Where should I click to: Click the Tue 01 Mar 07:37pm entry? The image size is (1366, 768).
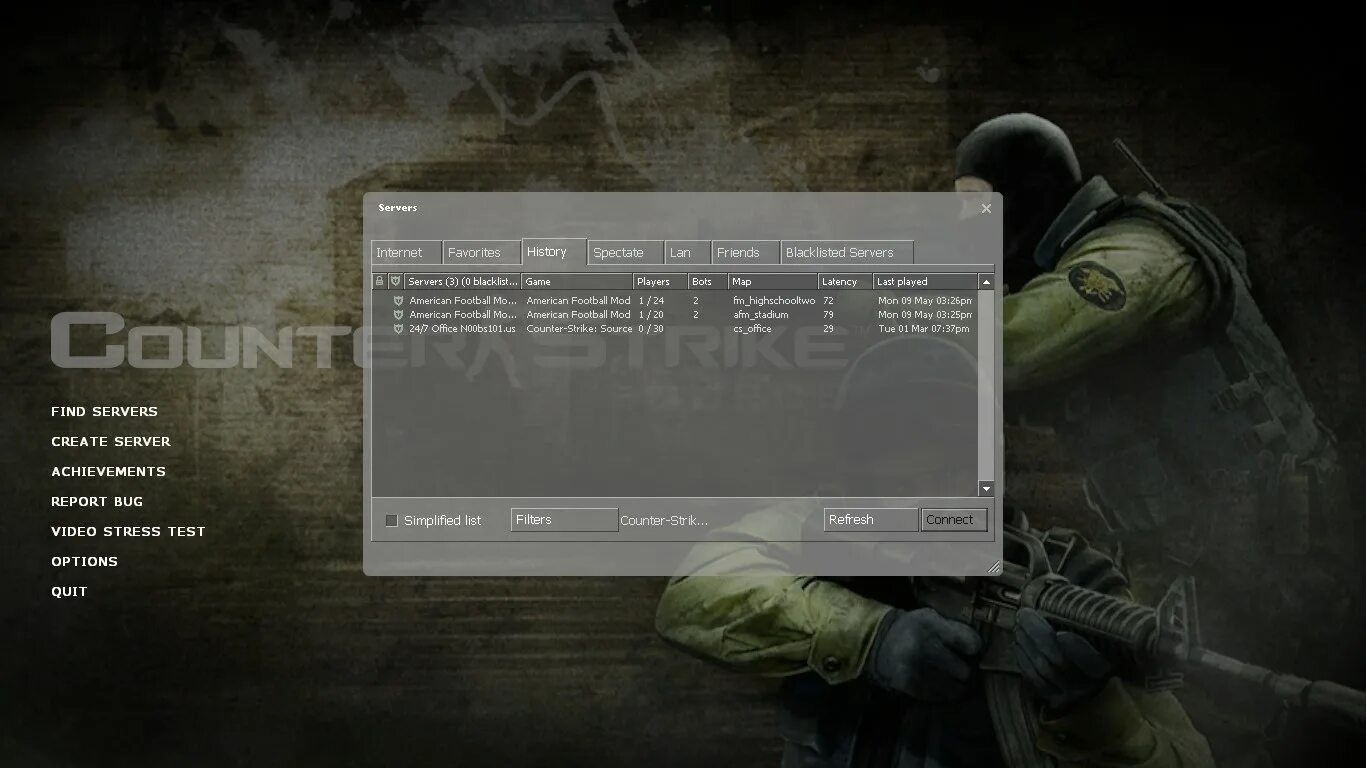924,328
